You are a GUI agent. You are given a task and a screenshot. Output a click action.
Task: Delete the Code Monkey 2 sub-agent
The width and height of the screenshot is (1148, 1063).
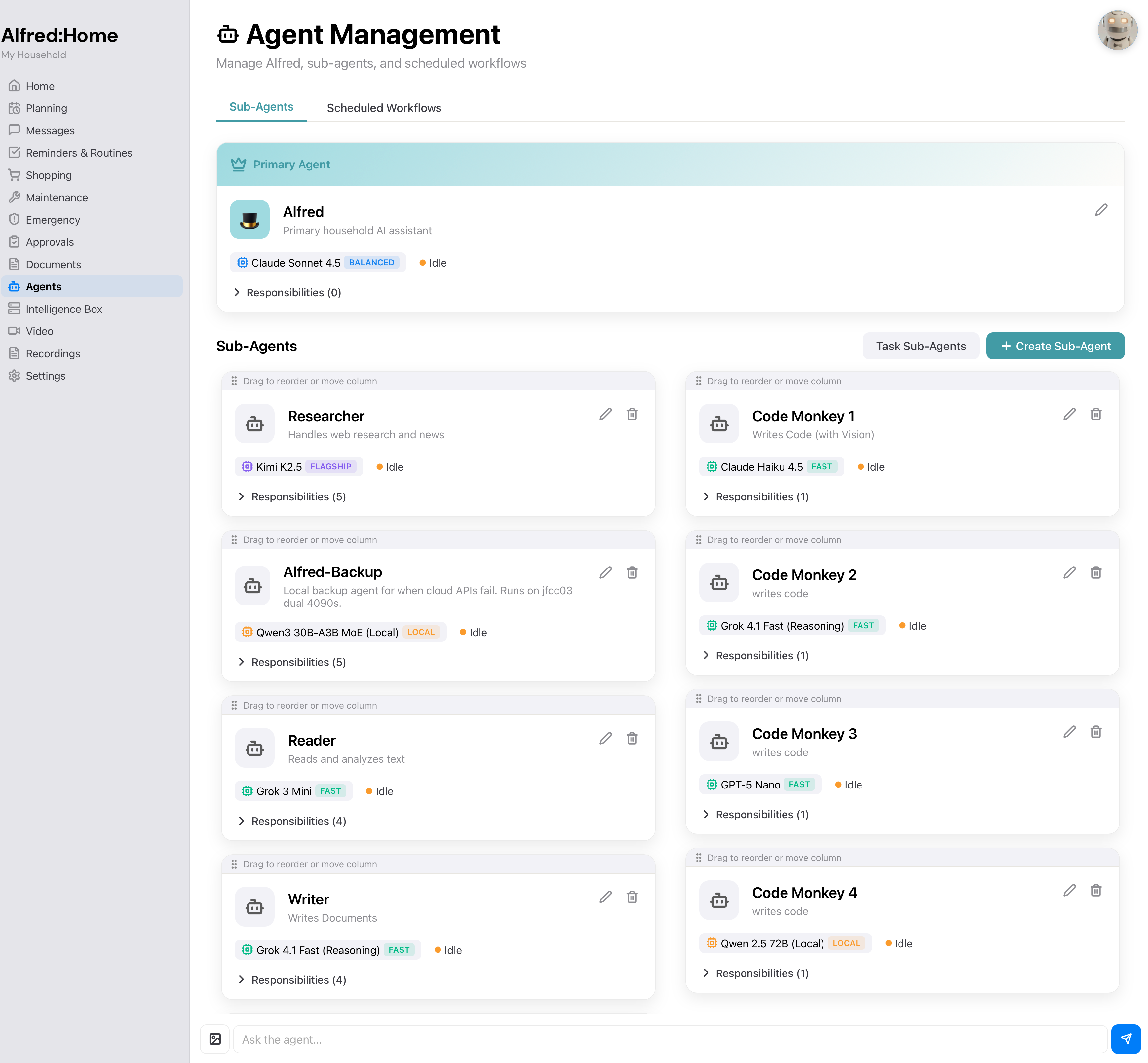click(1096, 572)
